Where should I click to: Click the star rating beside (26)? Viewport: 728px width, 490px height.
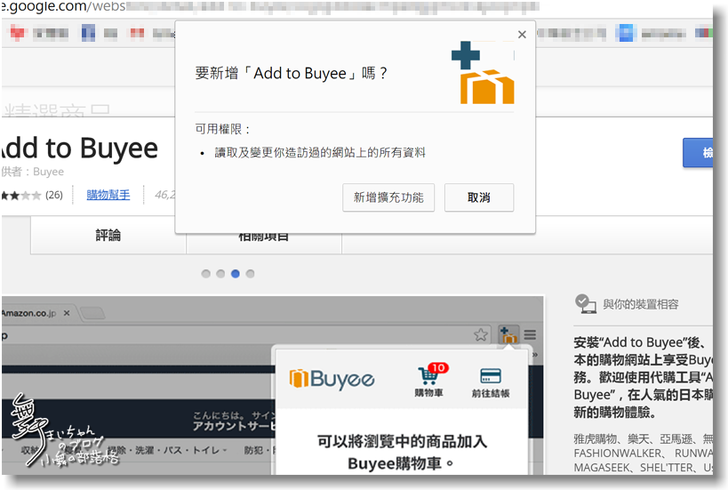pos(18,195)
